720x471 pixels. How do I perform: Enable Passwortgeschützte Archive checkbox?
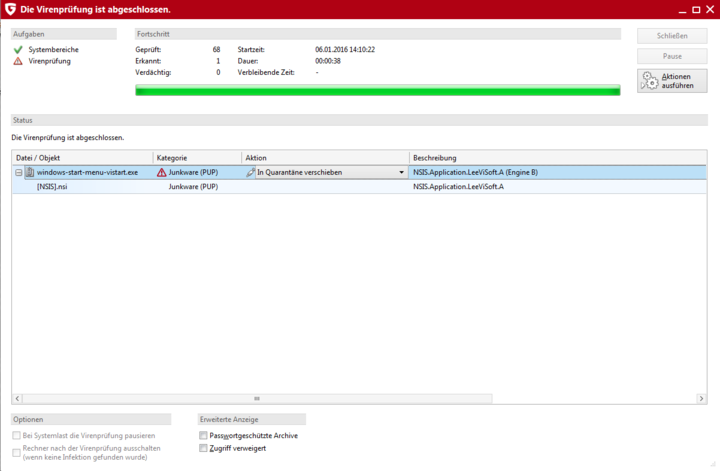tap(204, 436)
